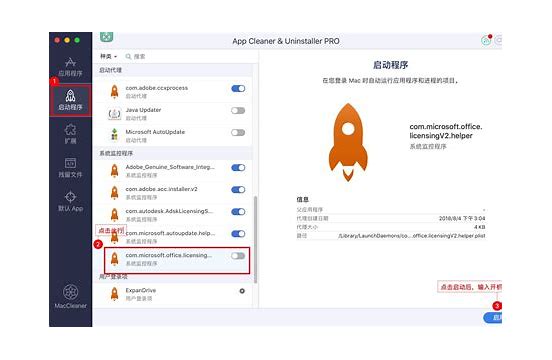Image resolution: width=552 pixels, height=360 pixels.
Task: Click the /Library/LaunchDaemons path value
Action: [411, 236]
